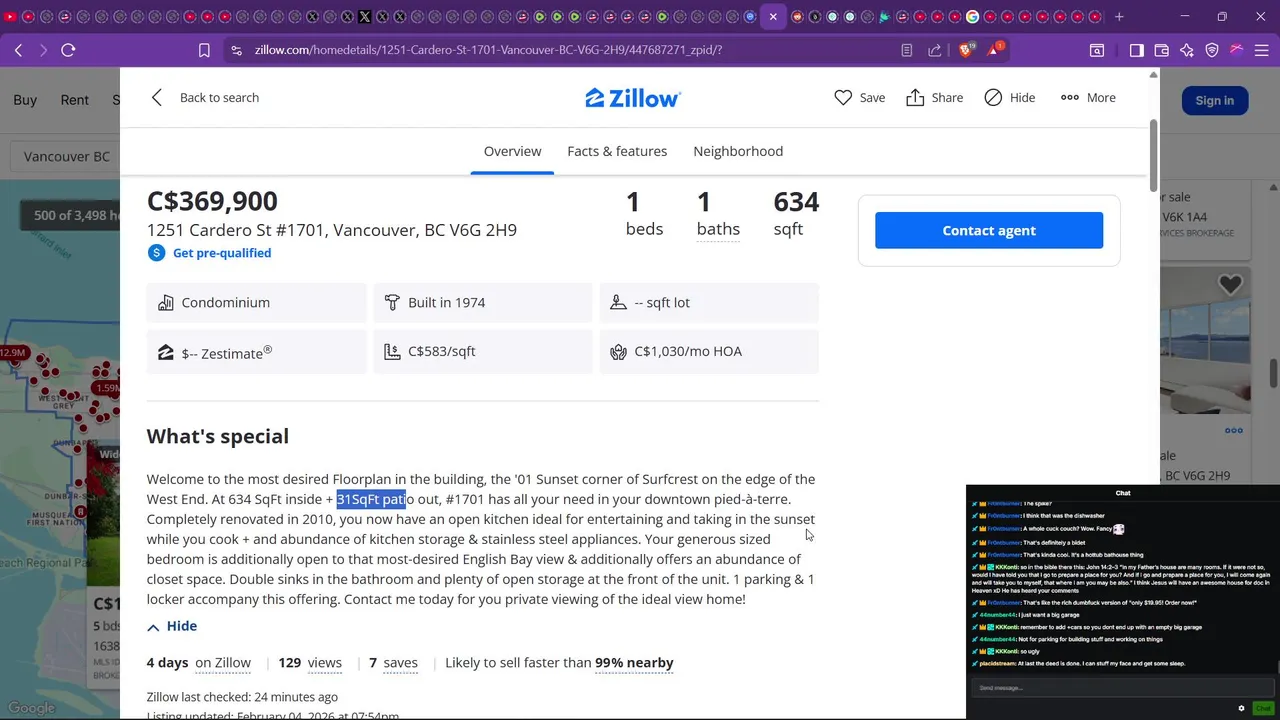Toggle the browser sidebar panel

[x=1136, y=50]
